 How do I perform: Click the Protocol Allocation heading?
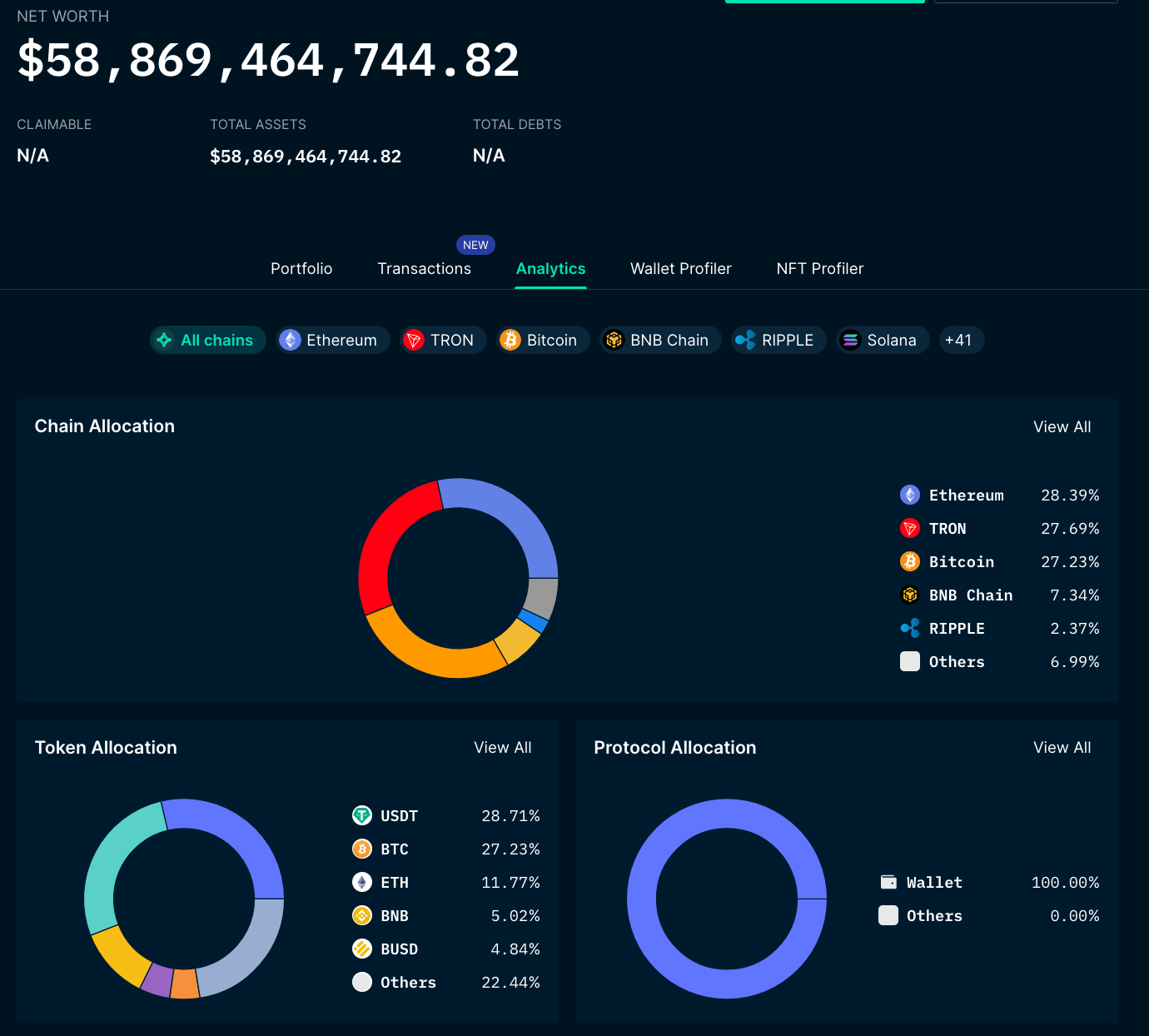pos(675,747)
